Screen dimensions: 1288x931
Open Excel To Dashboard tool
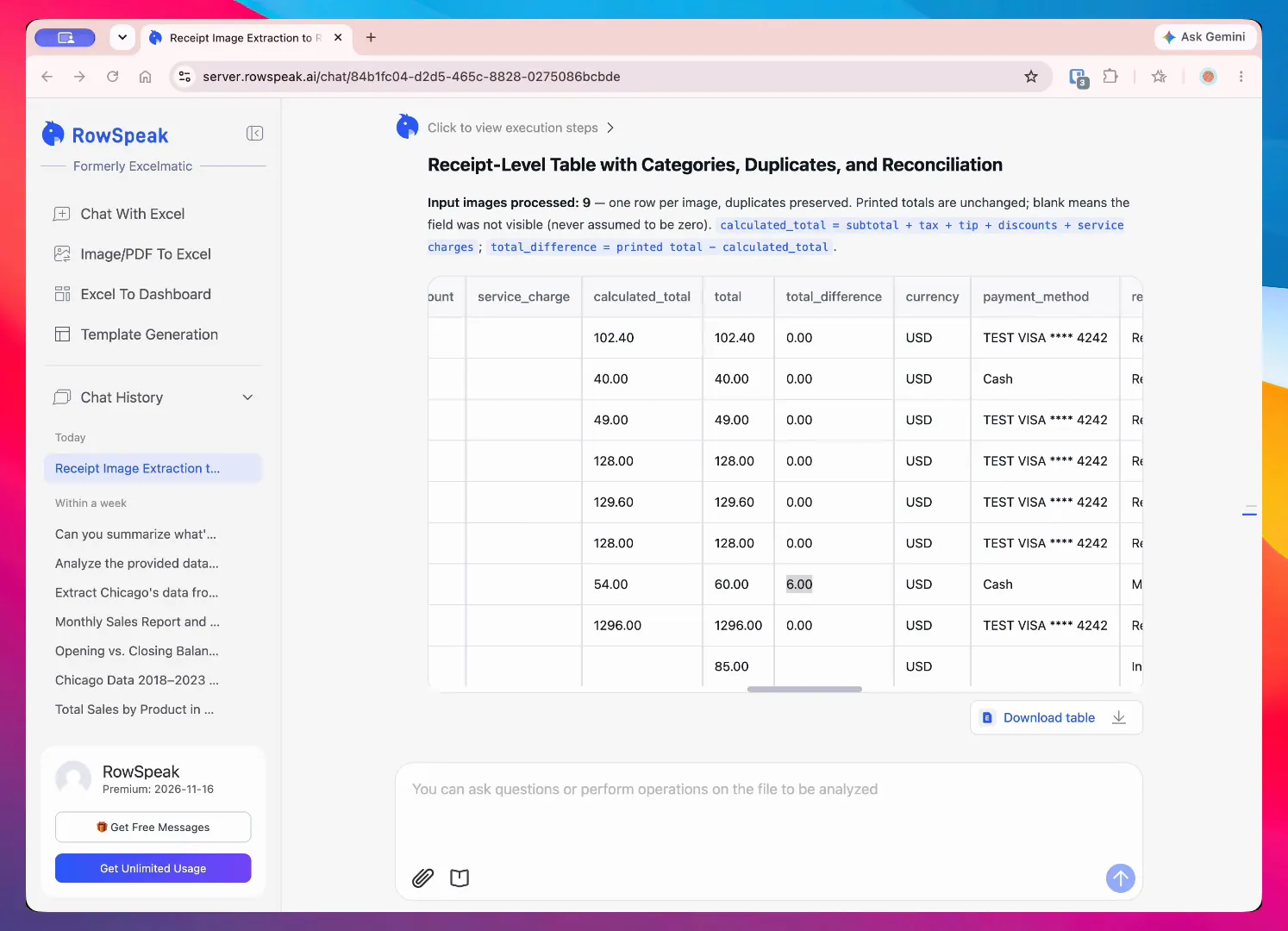pos(132,294)
